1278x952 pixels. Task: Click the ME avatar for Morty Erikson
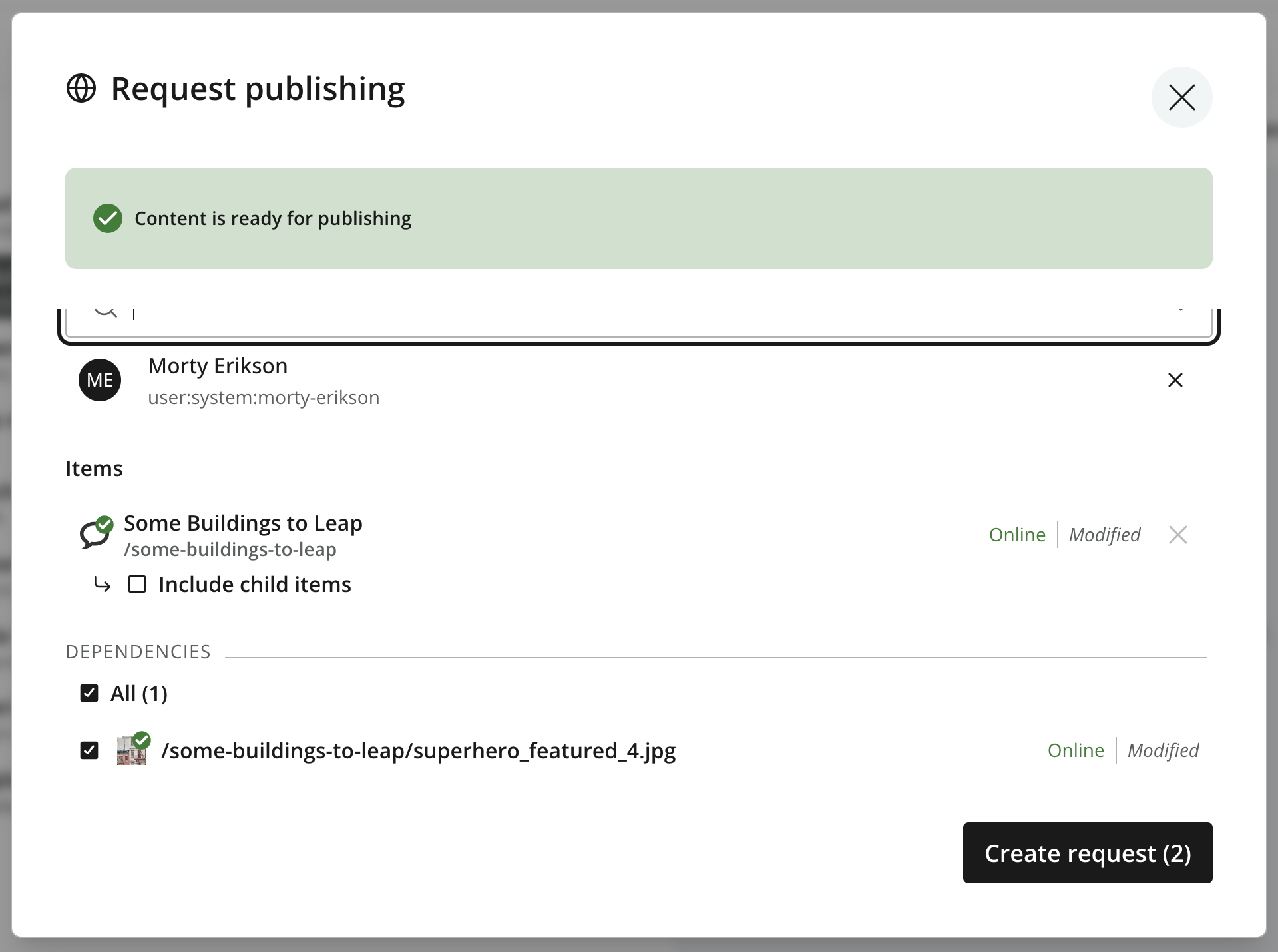tap(100, 380)
